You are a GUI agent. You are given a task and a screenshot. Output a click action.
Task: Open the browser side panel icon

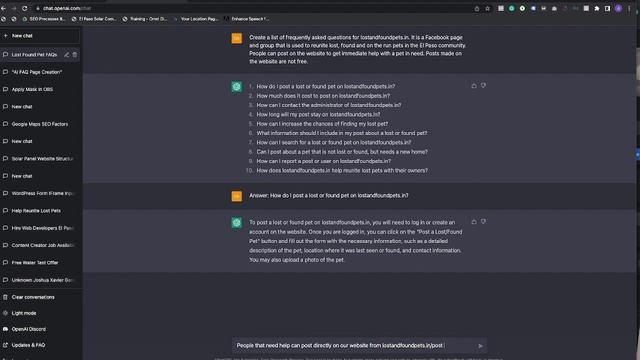pos(607,8)
